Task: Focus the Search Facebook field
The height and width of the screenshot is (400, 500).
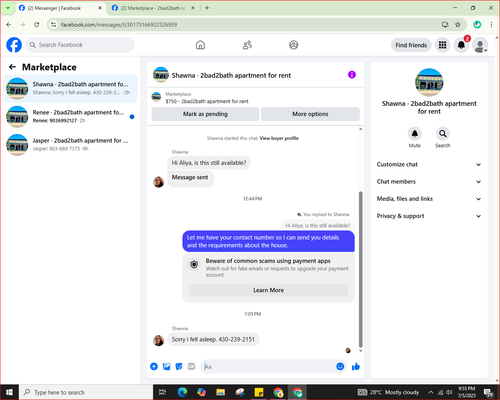Action: (80, 45)
